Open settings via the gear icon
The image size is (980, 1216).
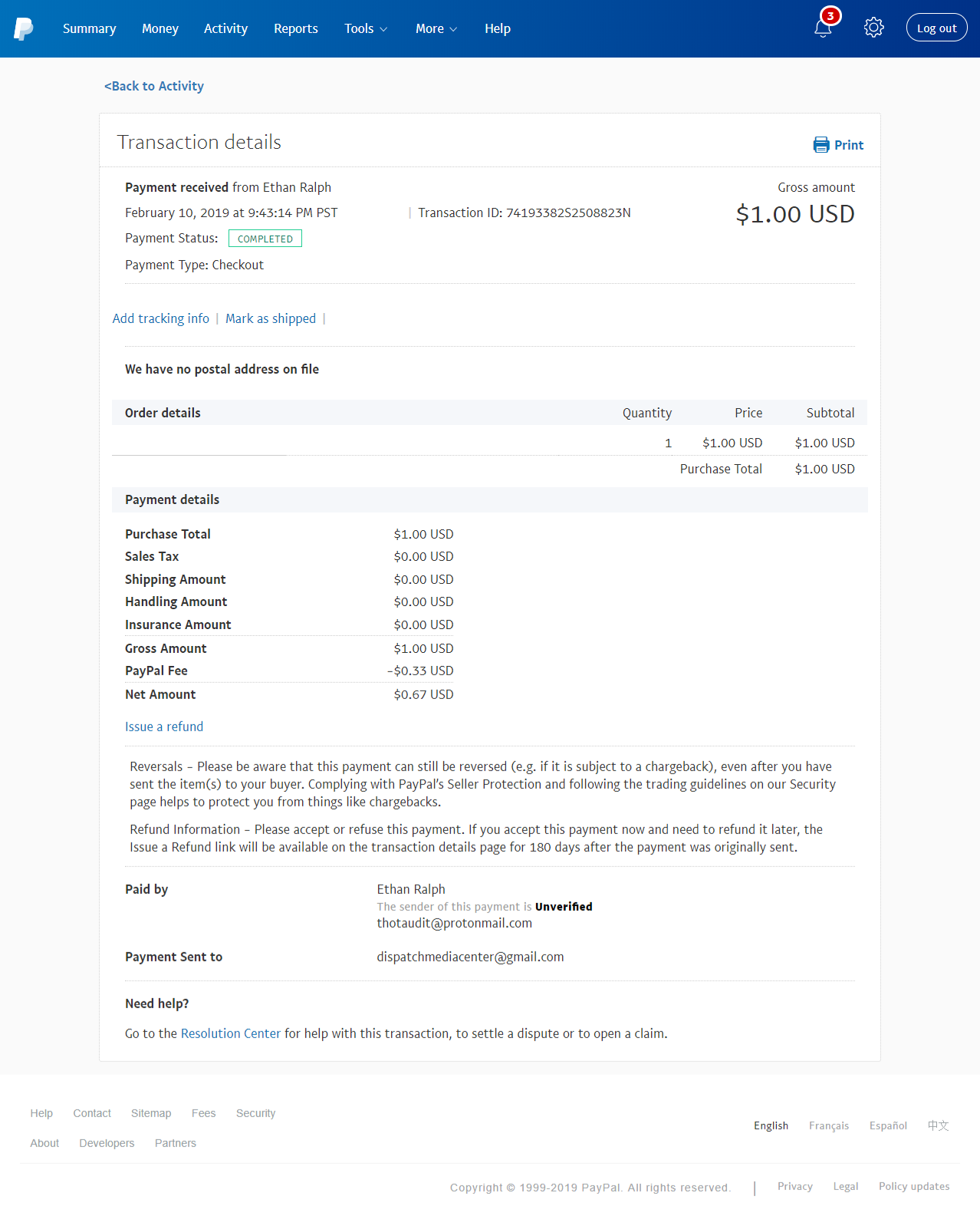click(873, 28)
